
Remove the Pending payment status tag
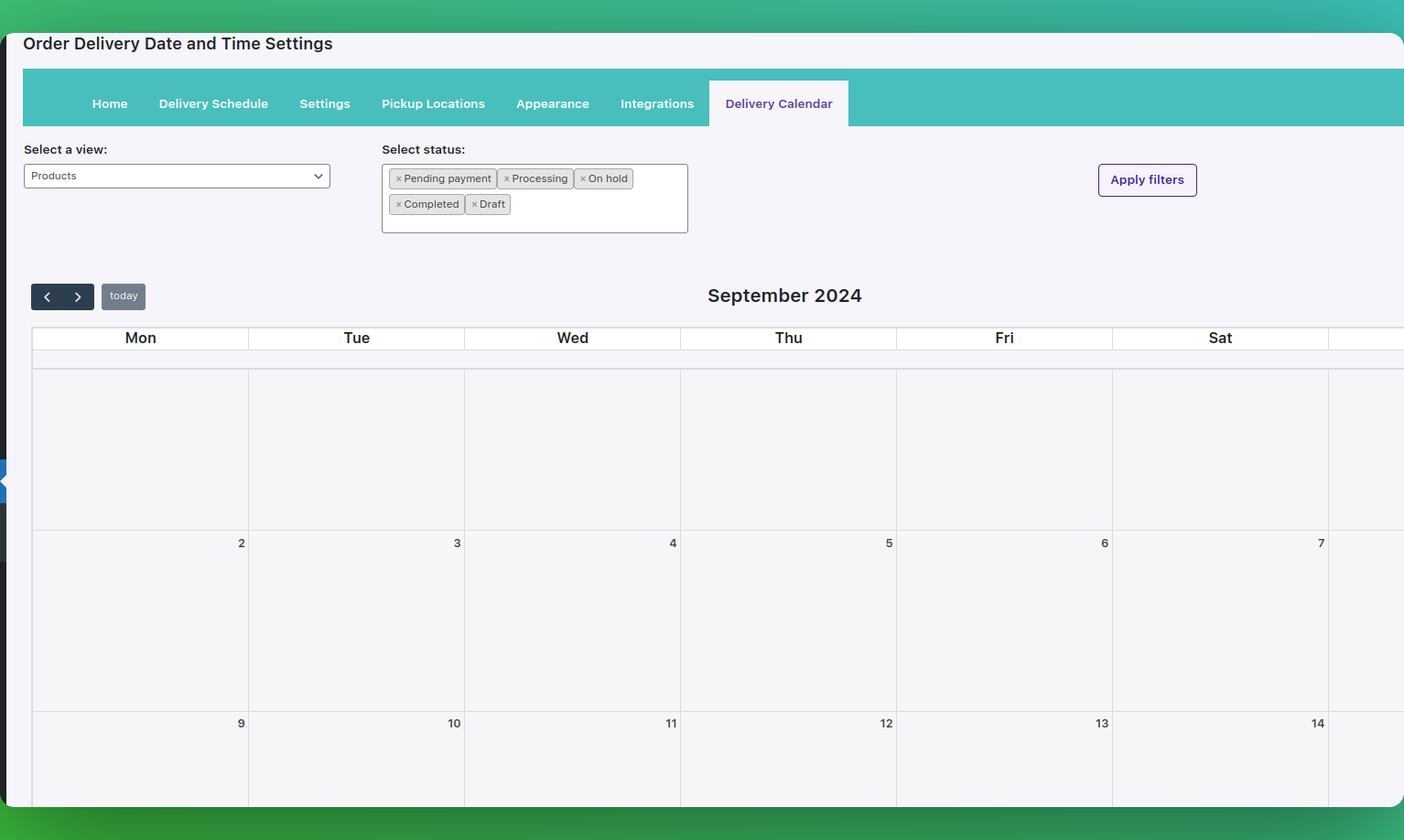[x=399, y=179]
